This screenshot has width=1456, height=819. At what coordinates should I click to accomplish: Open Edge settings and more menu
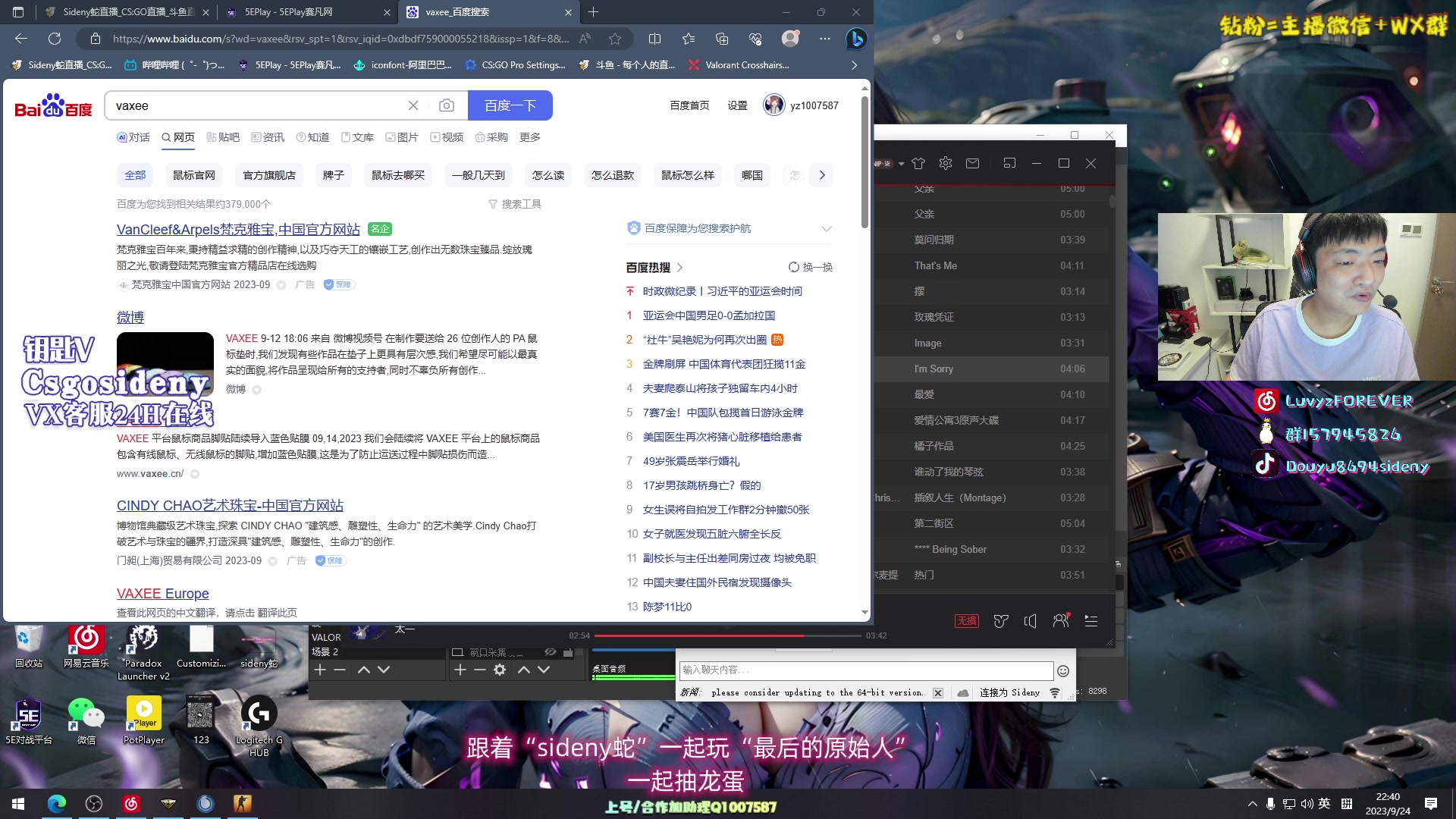tap(825, 39)
